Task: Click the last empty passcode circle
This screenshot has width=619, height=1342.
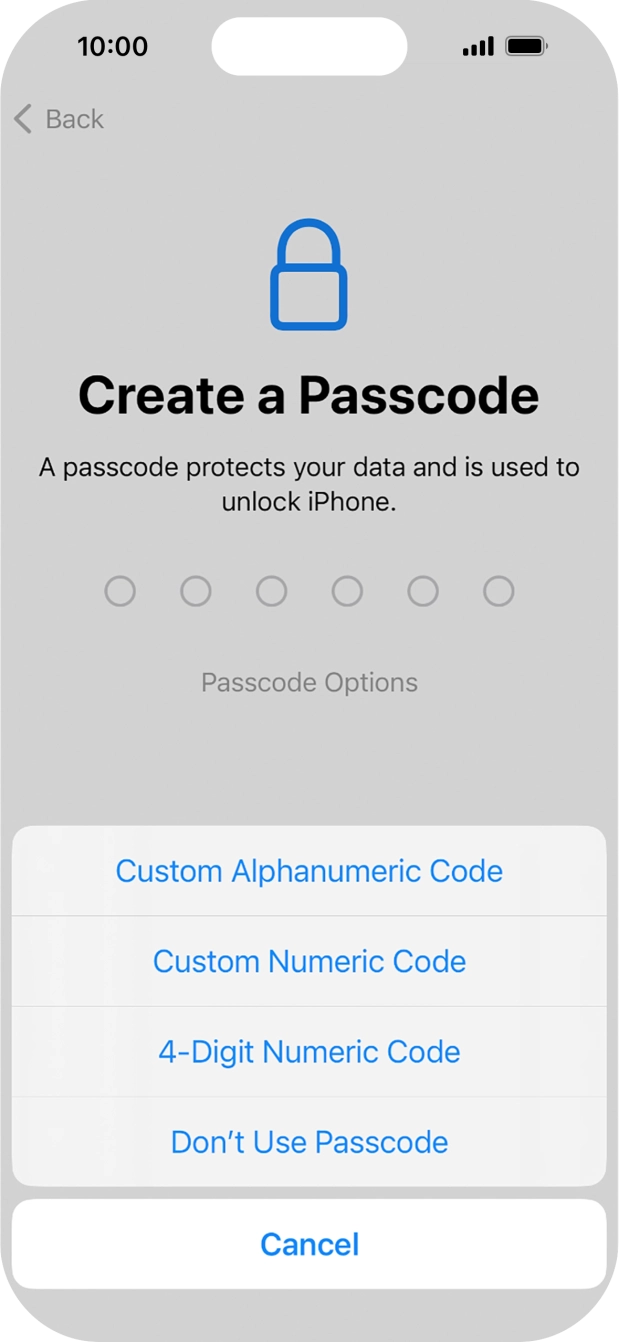Action: [x=499, y=591]
